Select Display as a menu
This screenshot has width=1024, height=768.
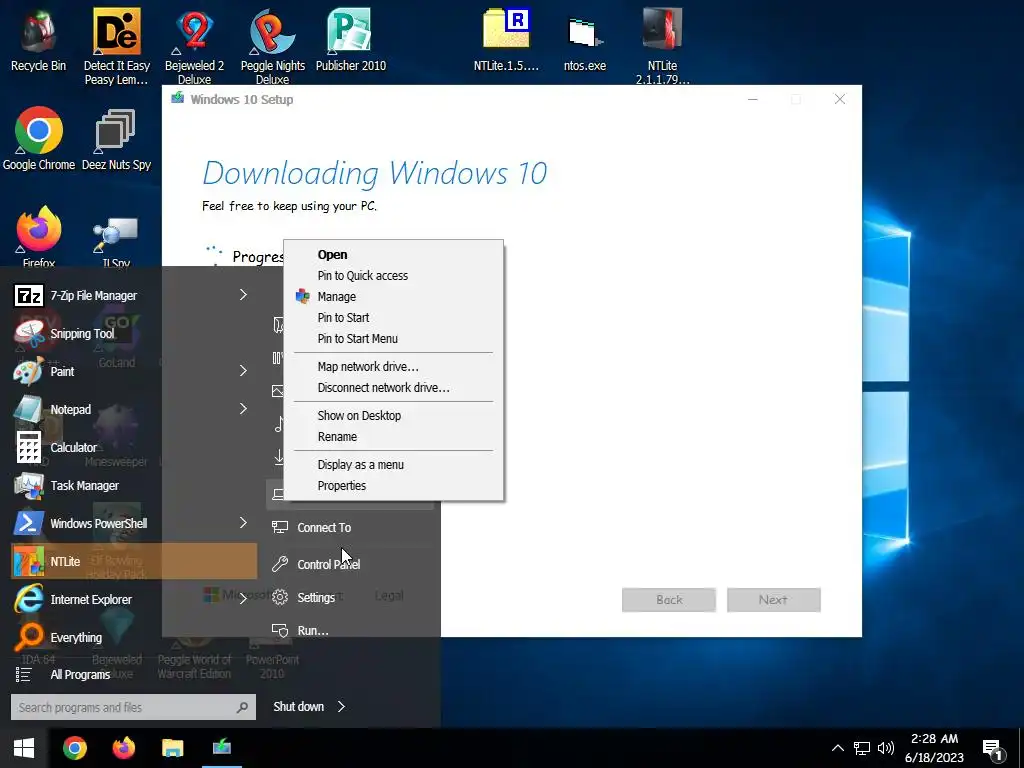pos(393,464)
